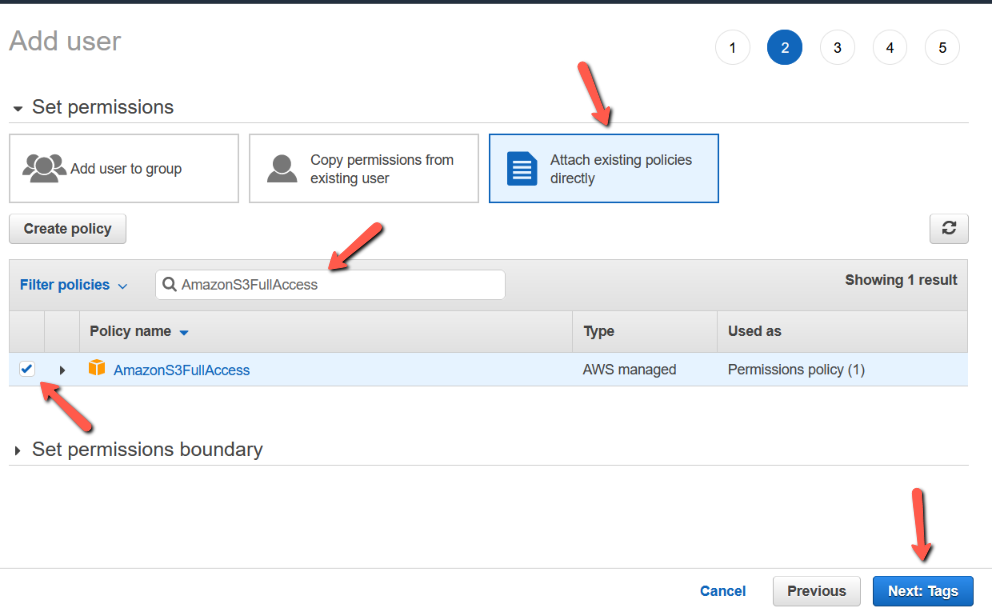Sort by the Policy name column
992x612 pixels.
(139, 331)
